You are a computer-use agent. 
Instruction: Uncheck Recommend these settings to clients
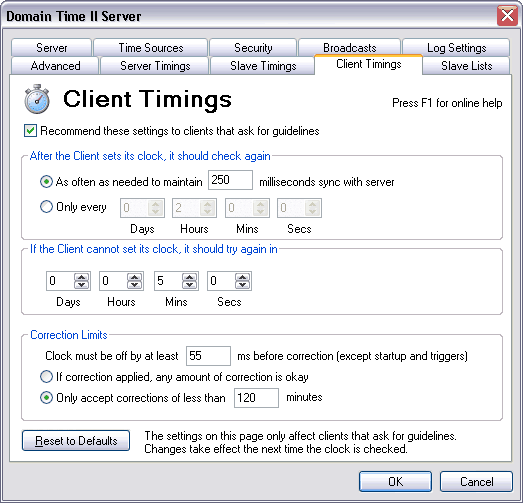click(x=30, y=130)
